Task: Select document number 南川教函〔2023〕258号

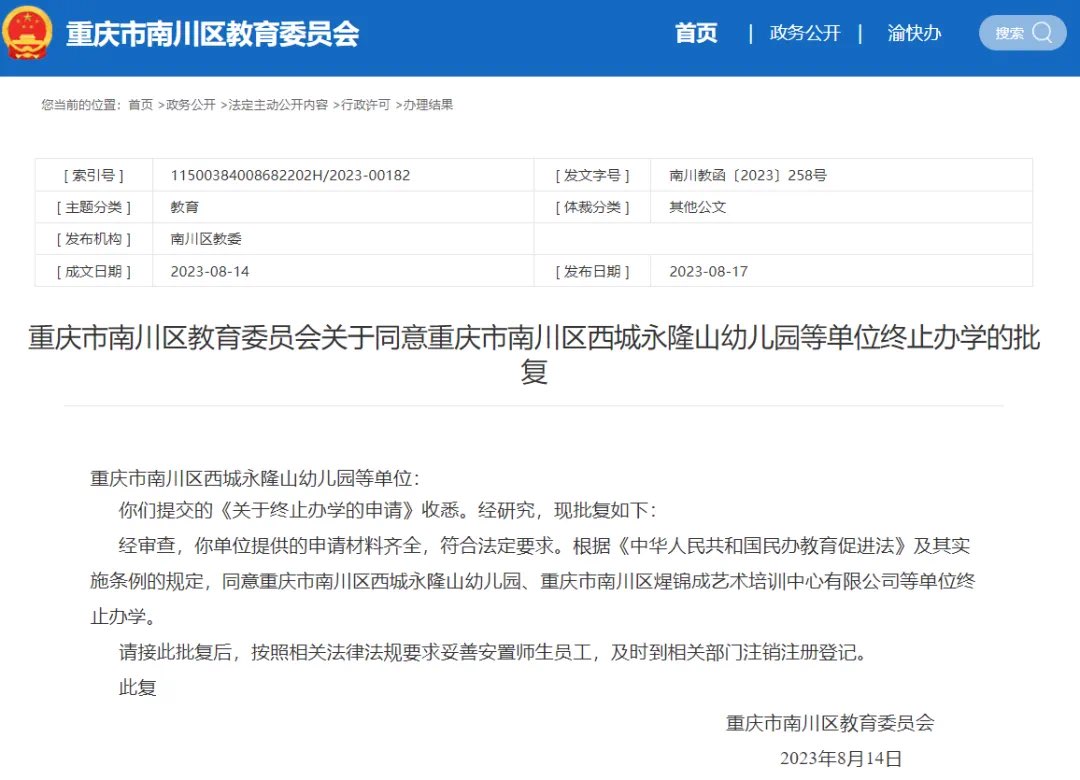Action: pos(748,175)
